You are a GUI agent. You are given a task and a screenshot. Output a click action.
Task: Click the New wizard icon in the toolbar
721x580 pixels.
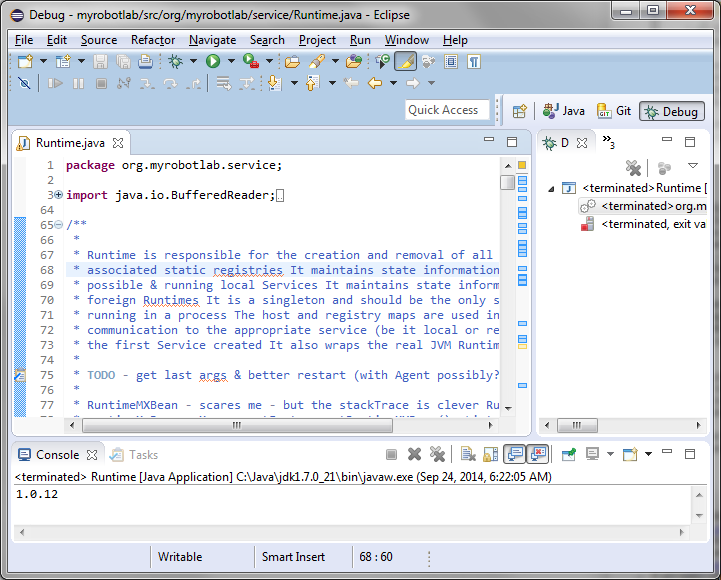coord(25,61)
